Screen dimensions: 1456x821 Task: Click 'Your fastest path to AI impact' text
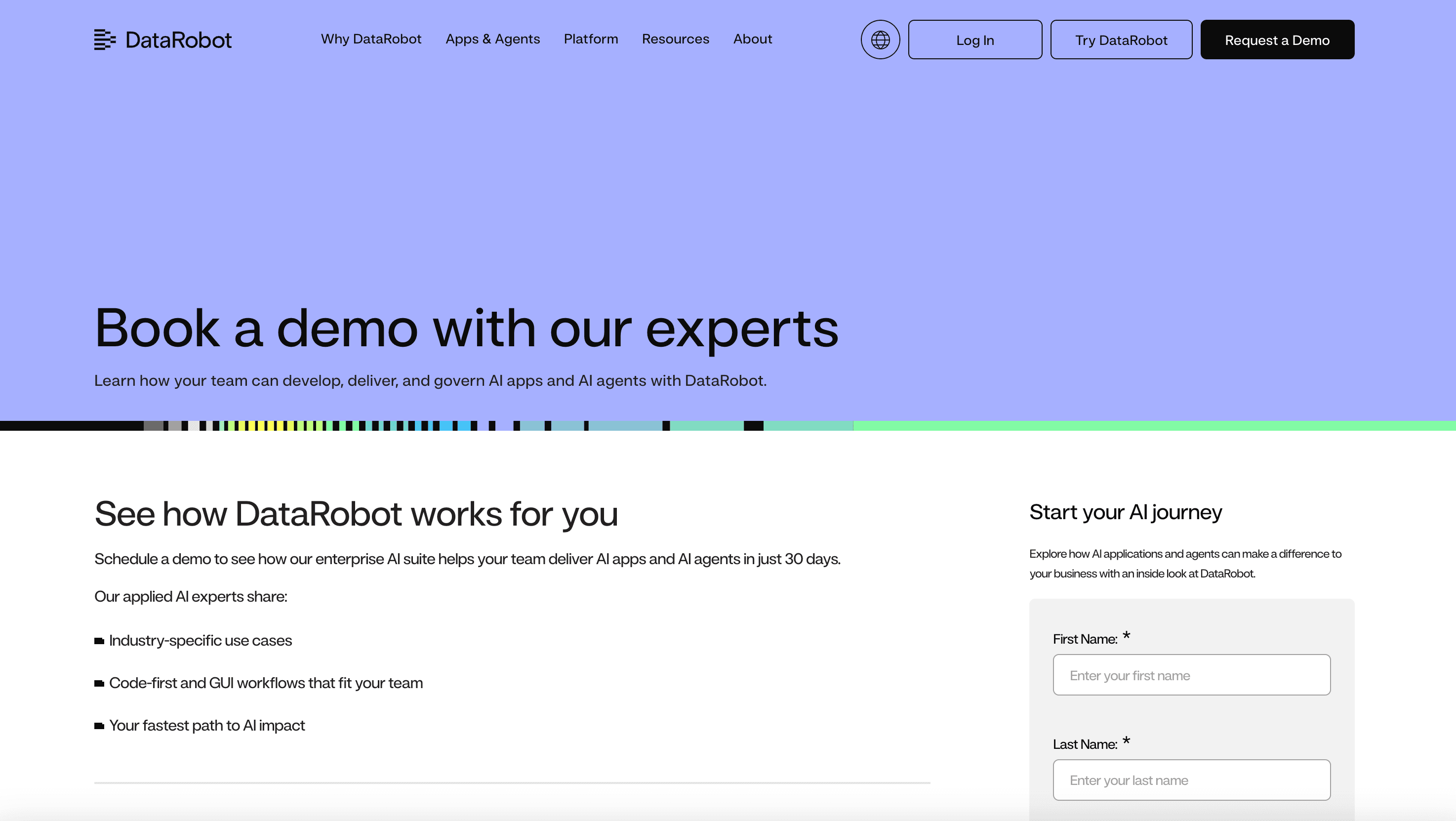207,726
